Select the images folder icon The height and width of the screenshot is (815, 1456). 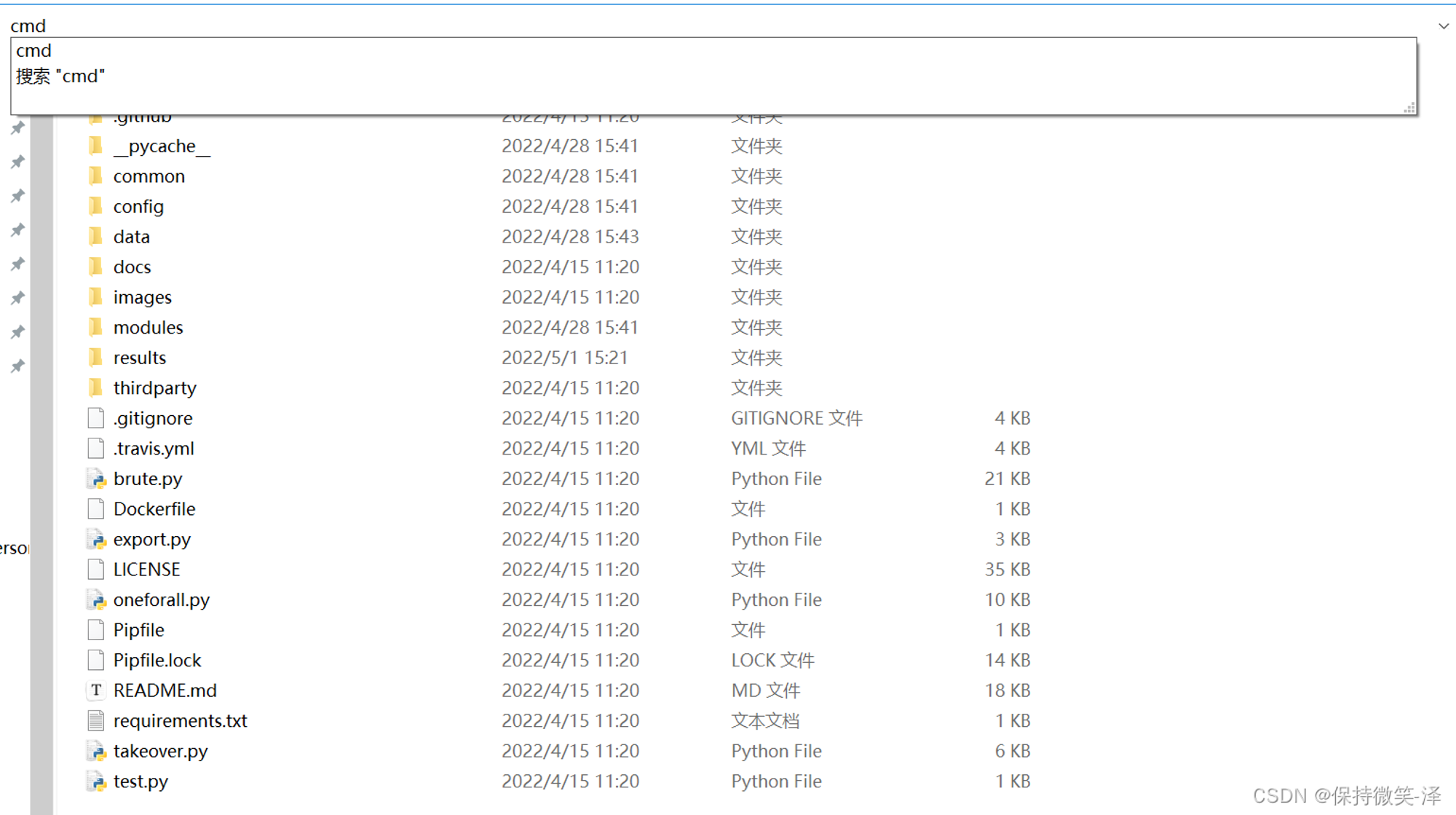(x=95, y=297)
